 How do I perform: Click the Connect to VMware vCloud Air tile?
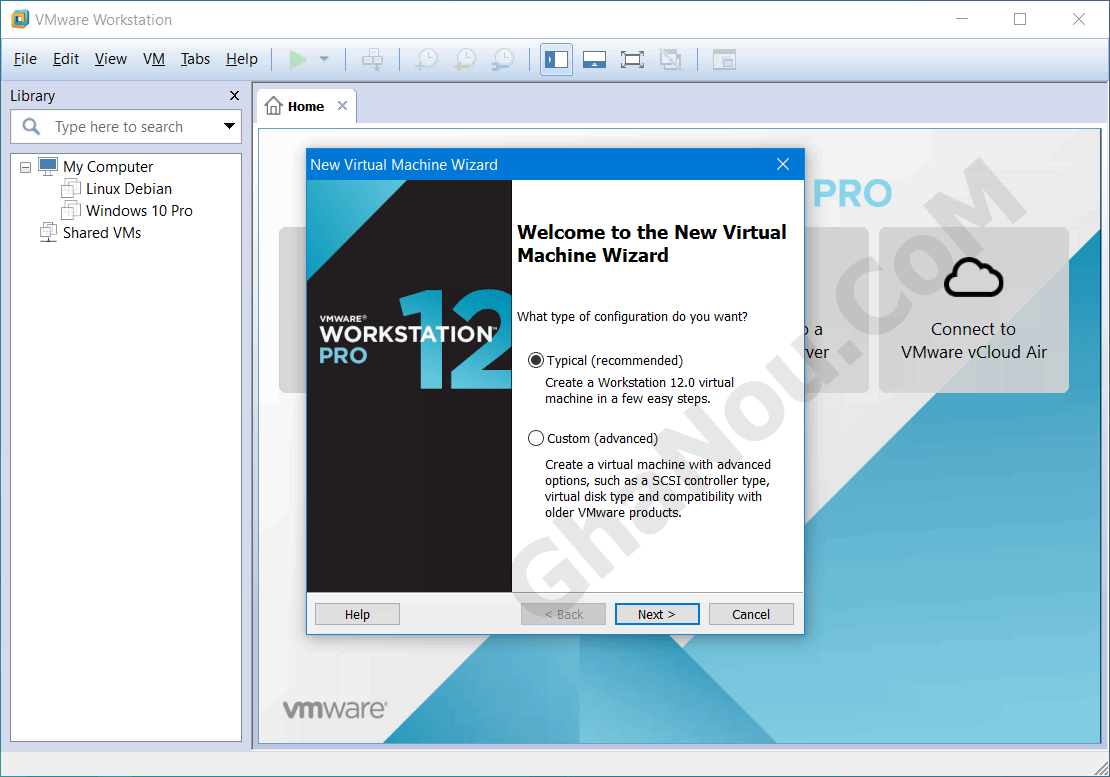coord(974,310)
